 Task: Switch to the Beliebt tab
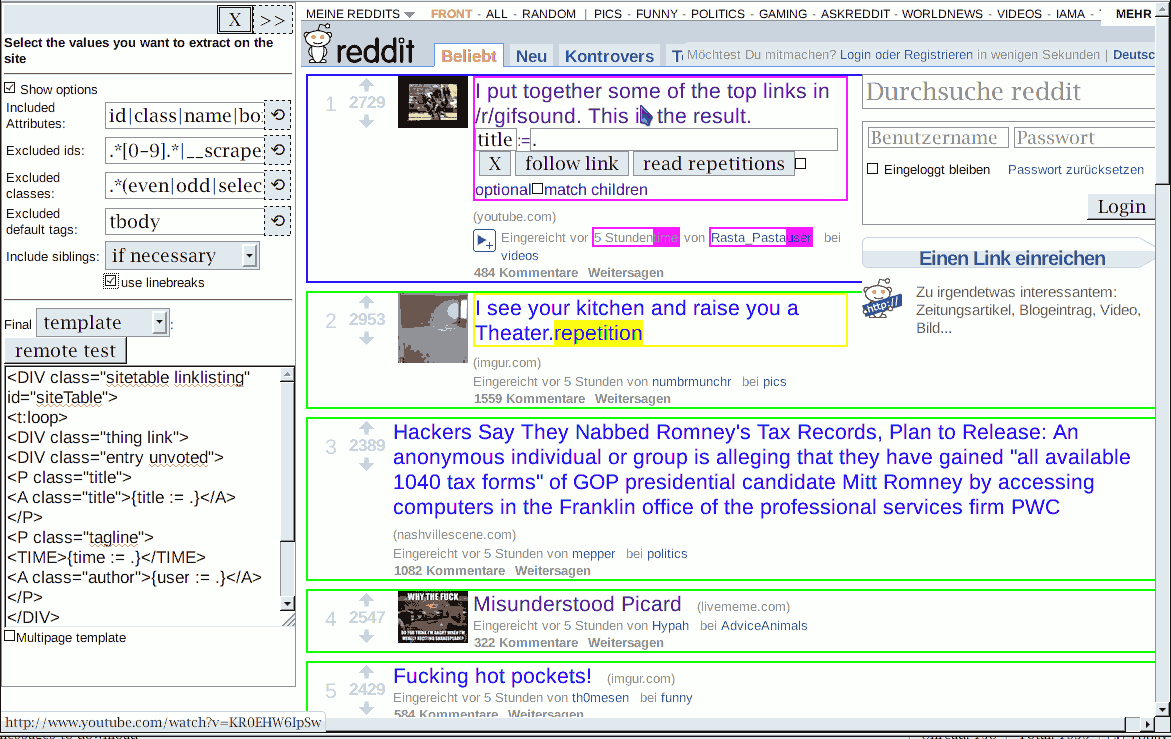(468, 56)
